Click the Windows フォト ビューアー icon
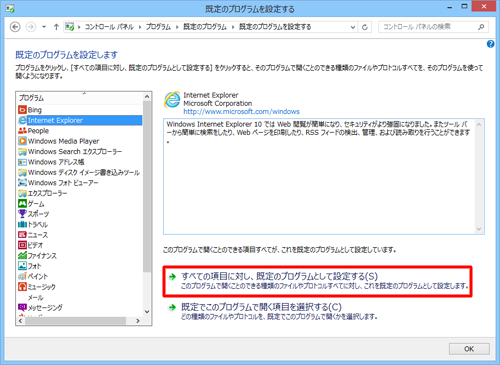Screen dimensions: 500x365 22,183
